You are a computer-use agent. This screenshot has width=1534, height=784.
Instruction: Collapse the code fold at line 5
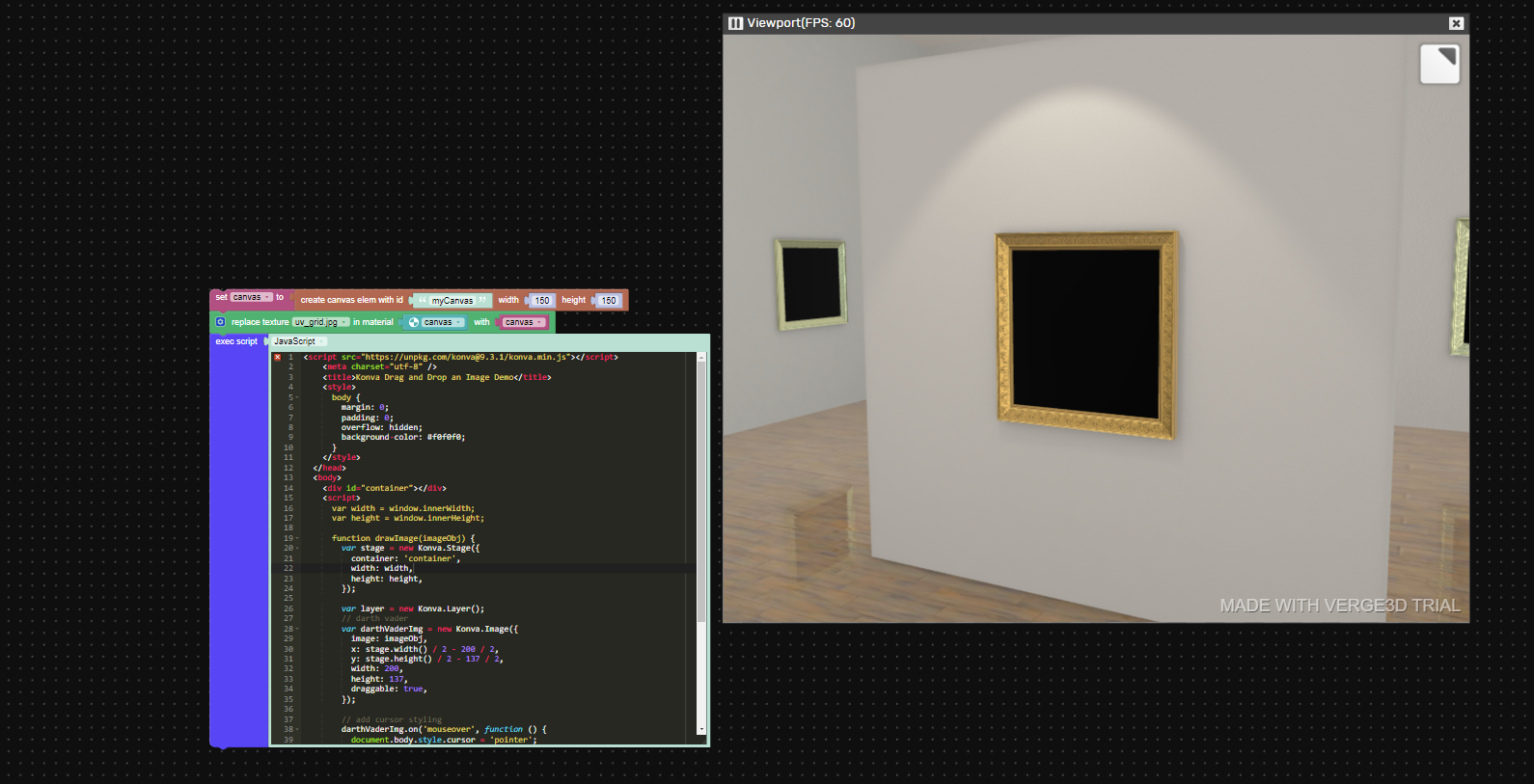point(297,397)
